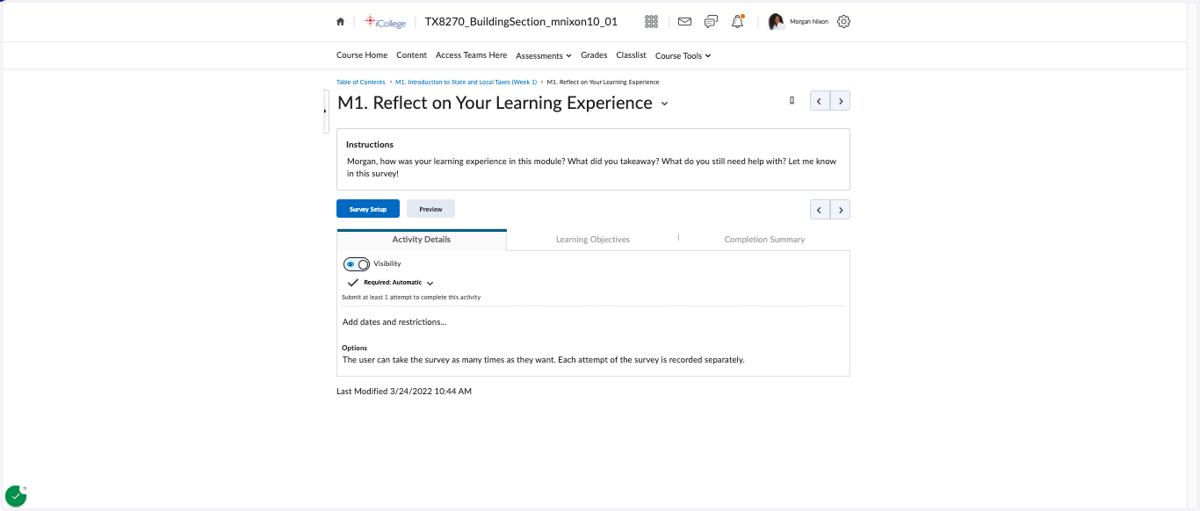Click the next arrow beside the Preview row

(x=841, y=209)
